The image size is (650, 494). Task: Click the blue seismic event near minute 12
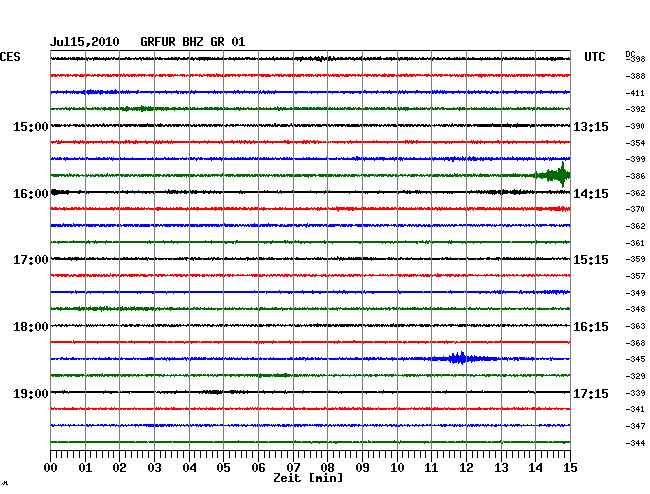(x=463, y=358)
